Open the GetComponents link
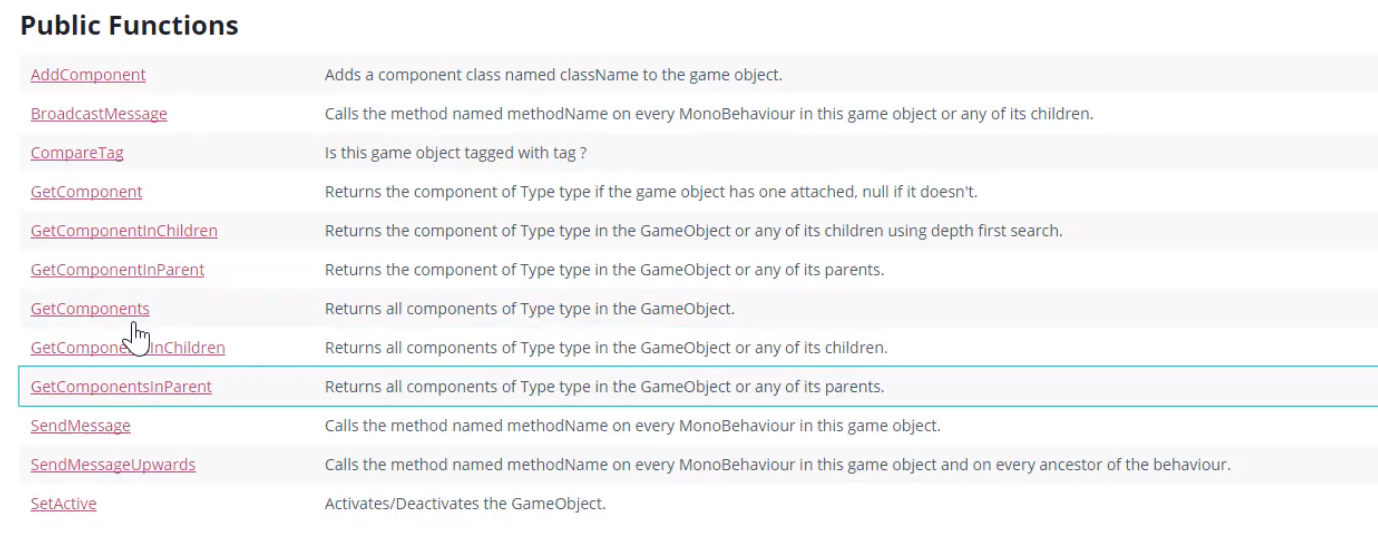Viewport: 1378px width, 535px height. click(x=90, y=309)
